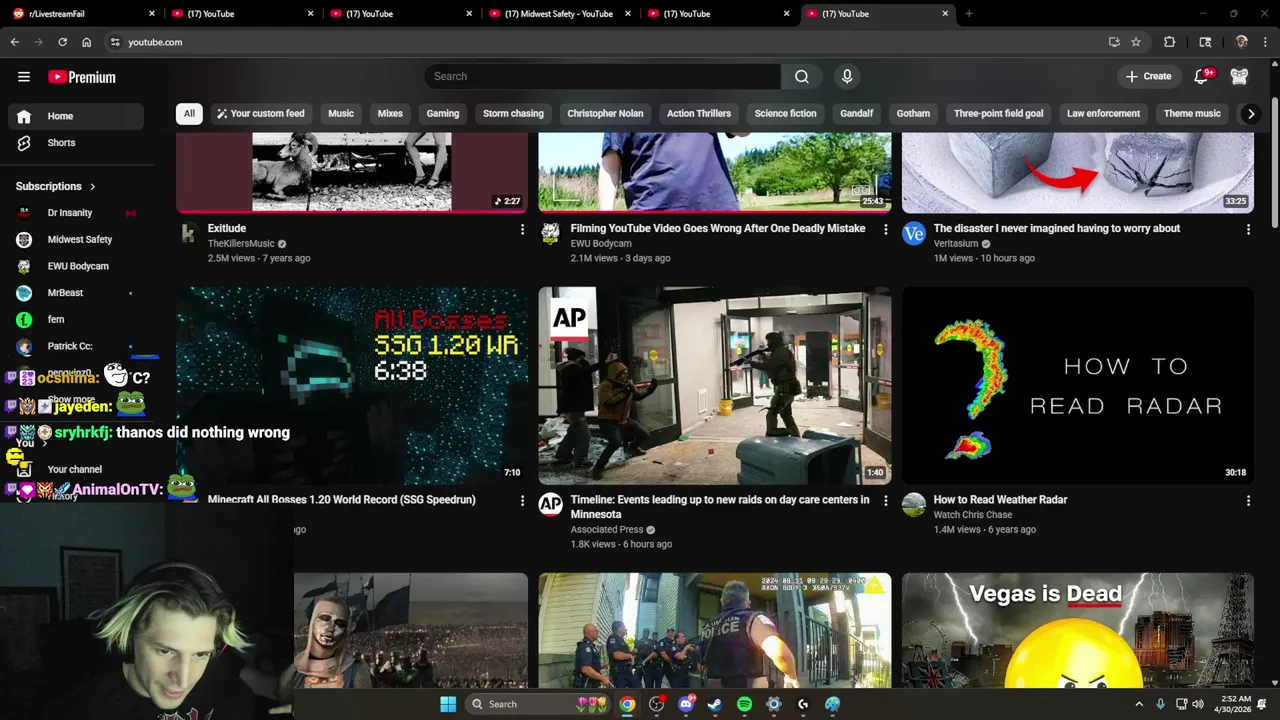Open Discord from the taskbar
Viewport: 1280px width, 720px height.
point(686,704)
